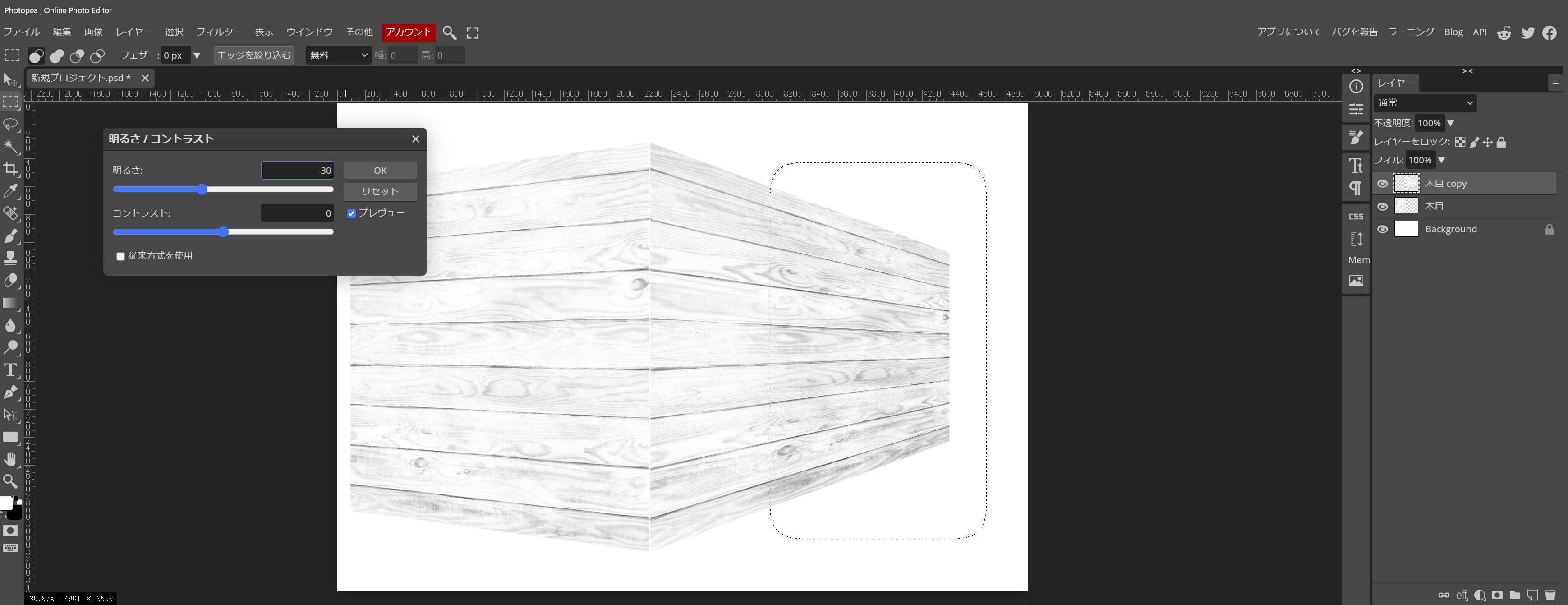Expand the opacity 100% dropdown arrow

pos(1450,124)
